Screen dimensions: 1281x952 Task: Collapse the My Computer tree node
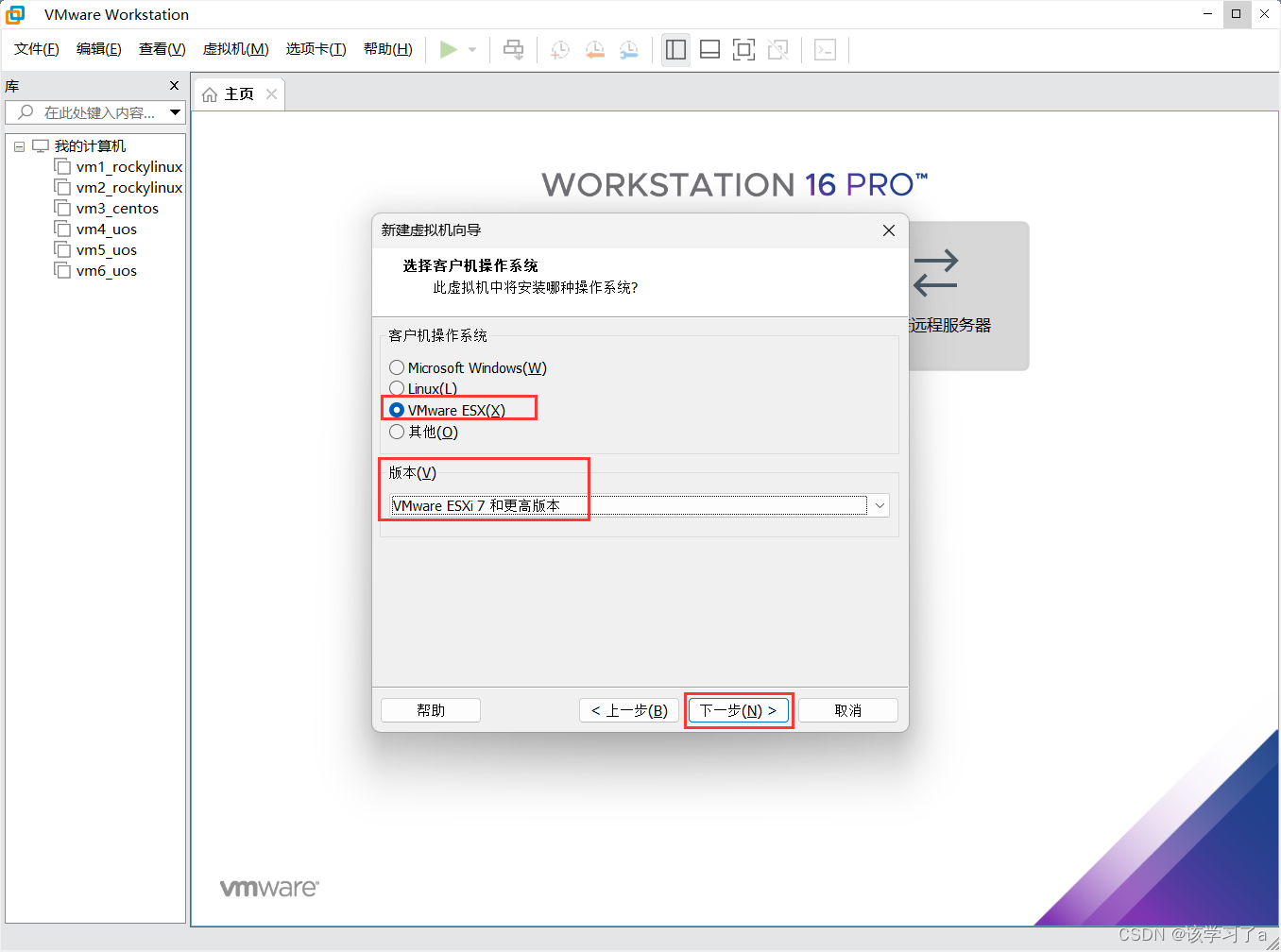point(19,146)
